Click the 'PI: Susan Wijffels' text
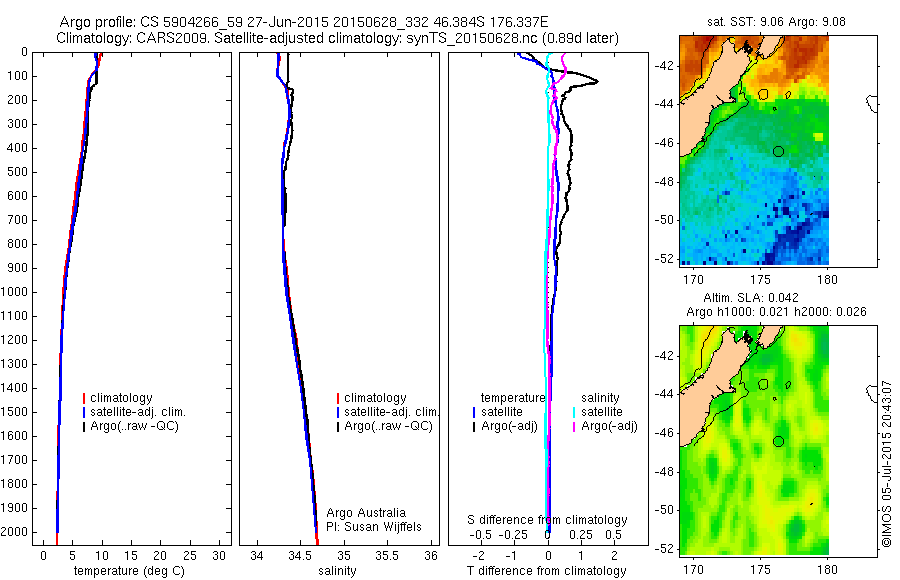900x580 pixels. point(374,527)
